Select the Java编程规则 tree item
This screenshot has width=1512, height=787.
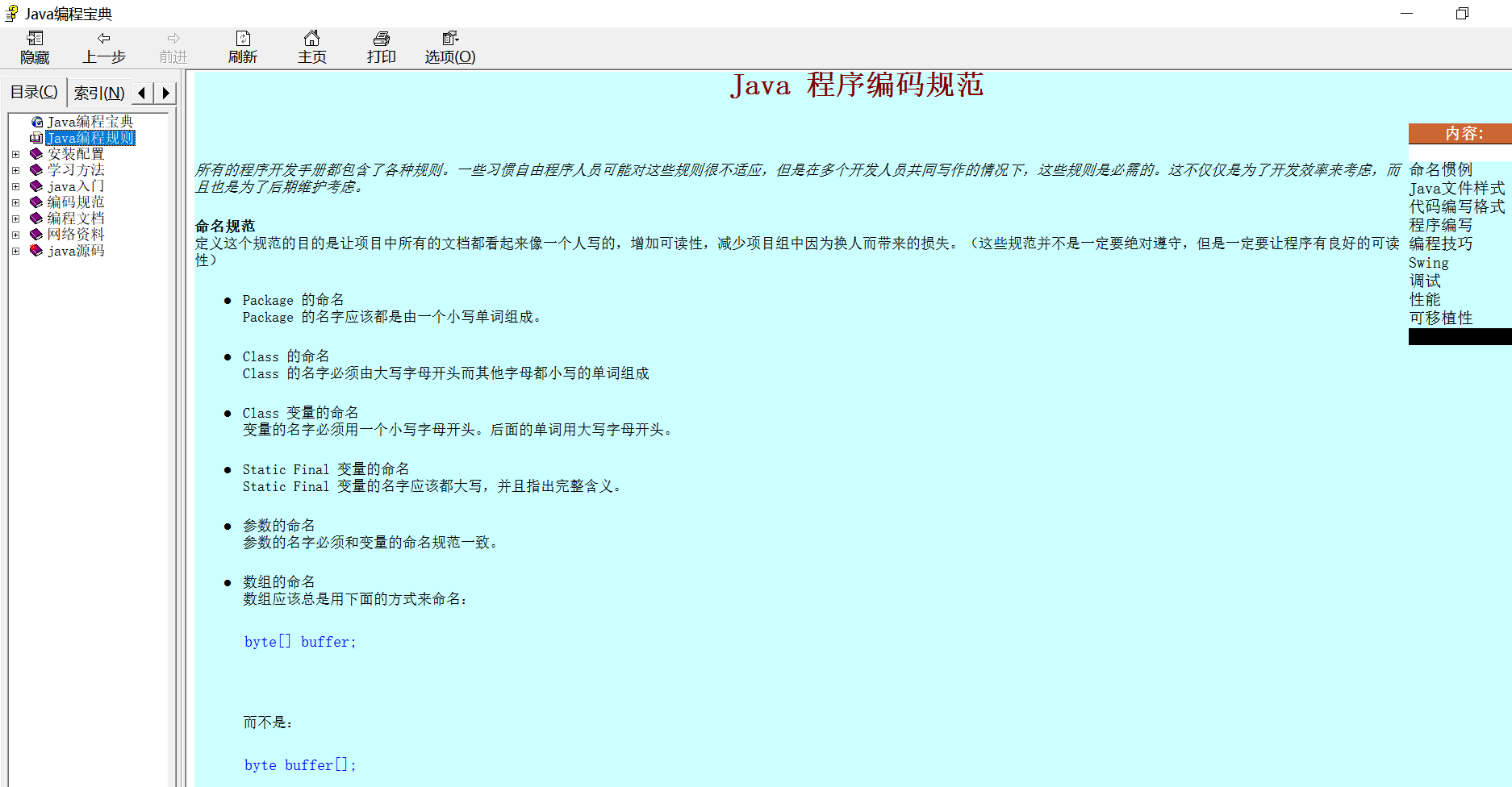coord(90,138)
